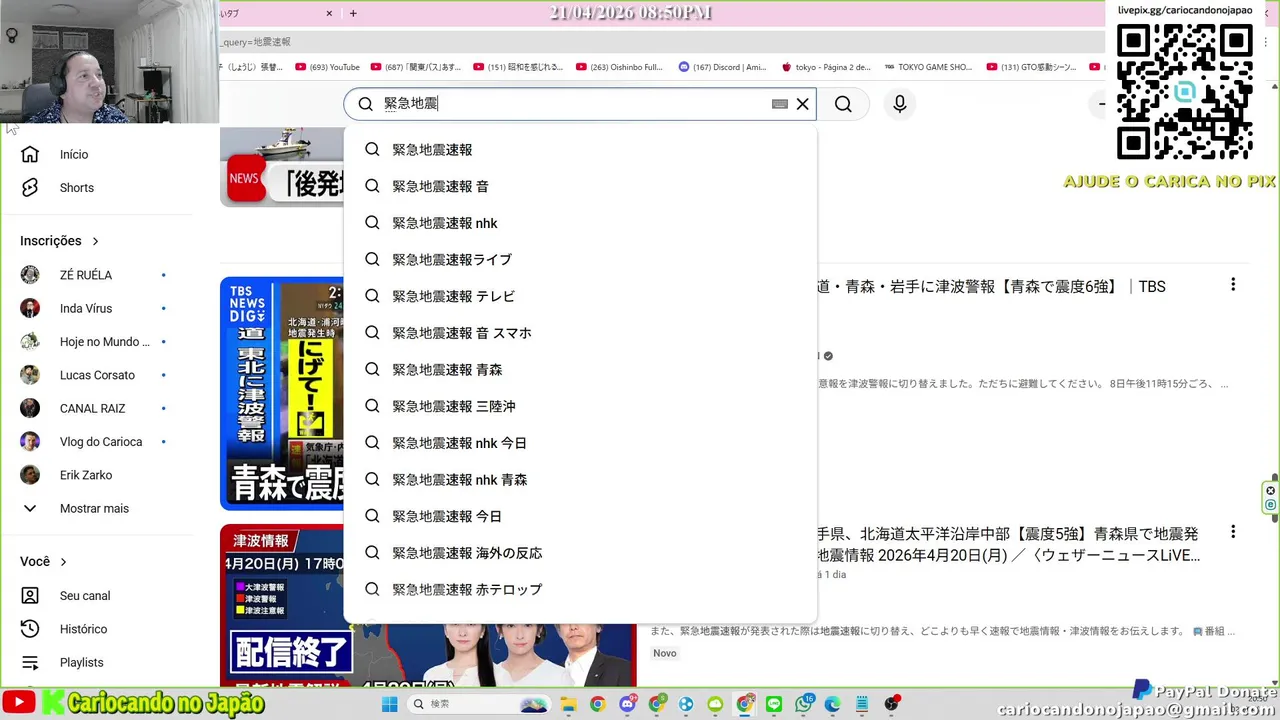Click into the YouTube search field
The image size is (1280, 720).
tap(580, 104)
